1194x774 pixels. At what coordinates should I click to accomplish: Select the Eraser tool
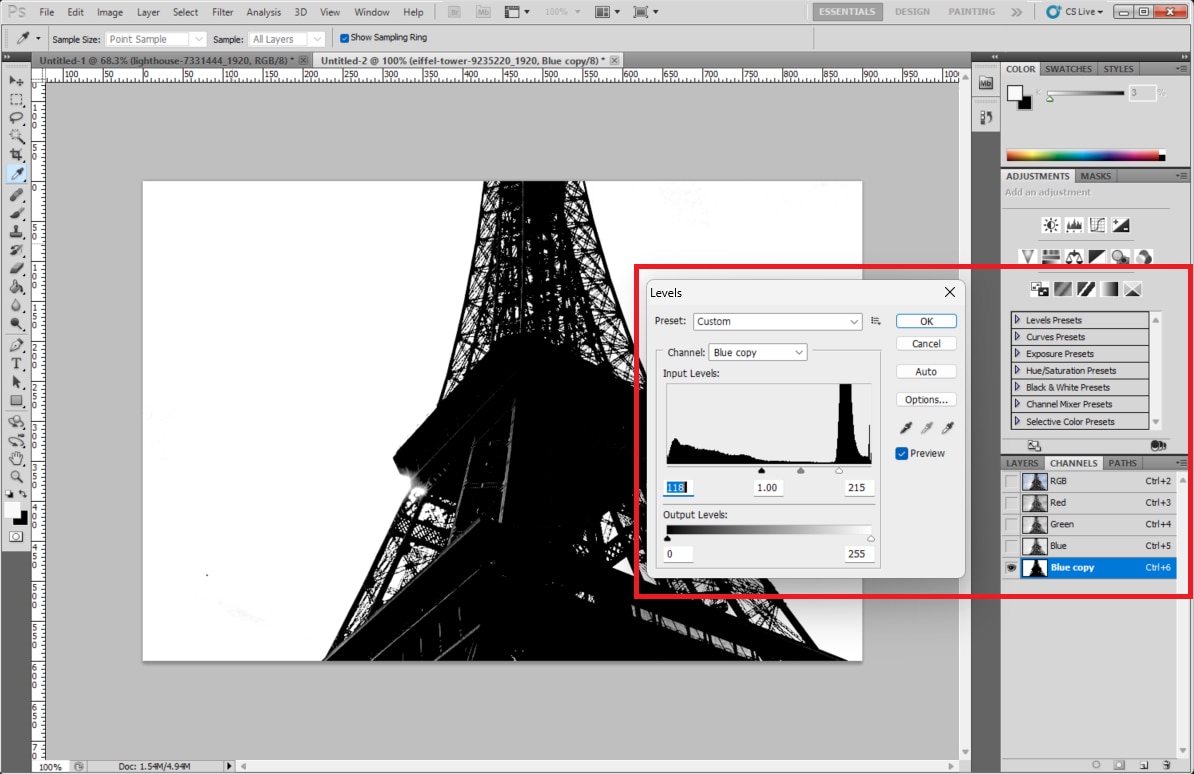tap(16, 268)
